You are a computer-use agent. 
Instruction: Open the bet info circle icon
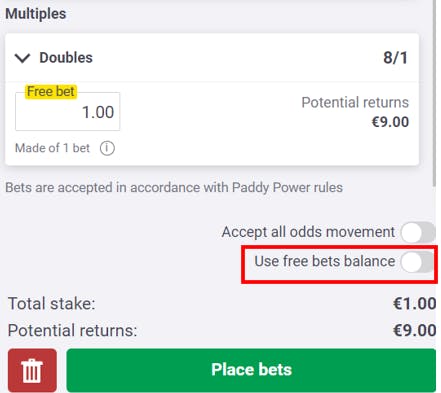[x=107, y=148]
